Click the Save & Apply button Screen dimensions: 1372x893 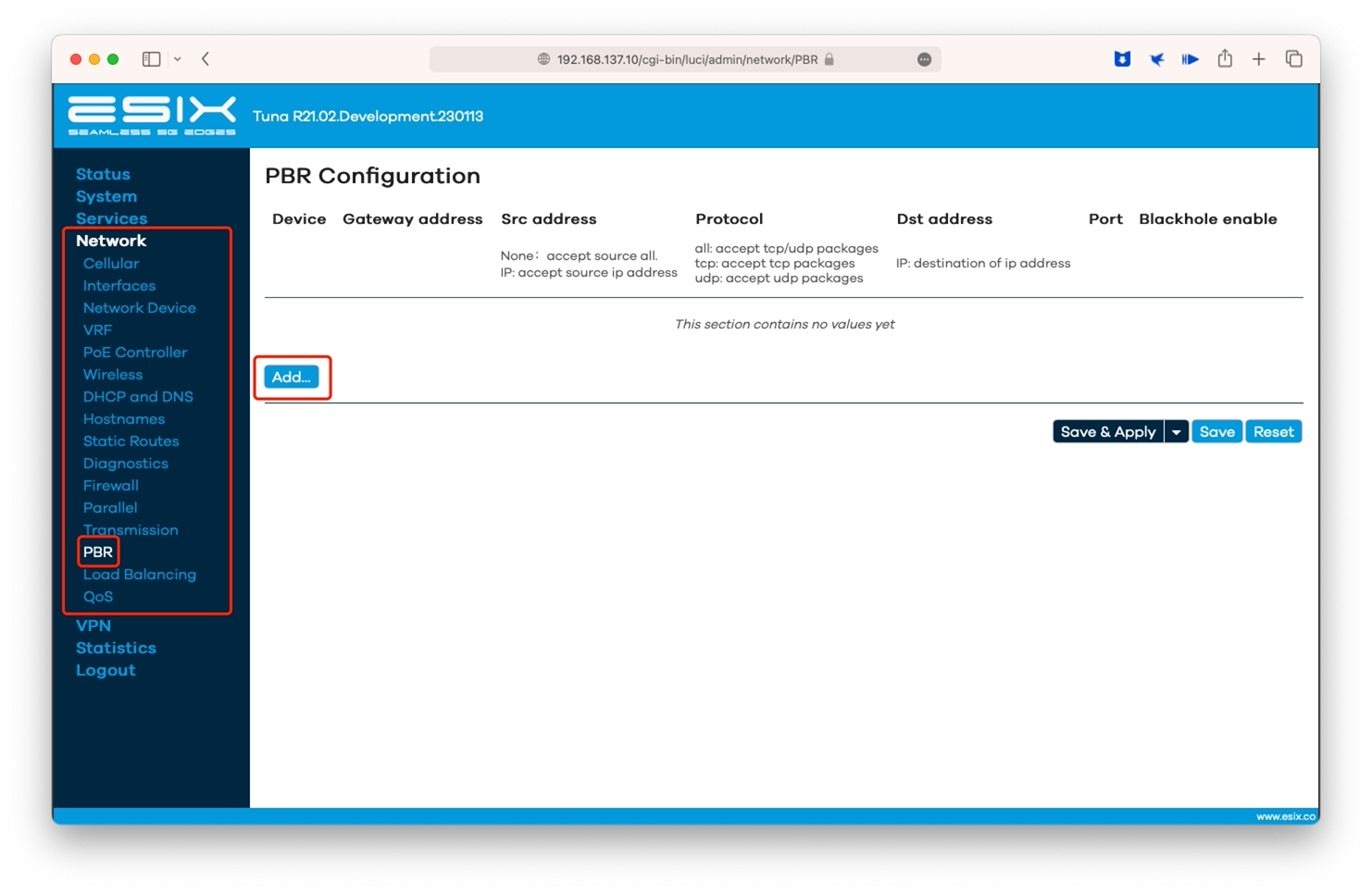click(x=1108, y=432)
